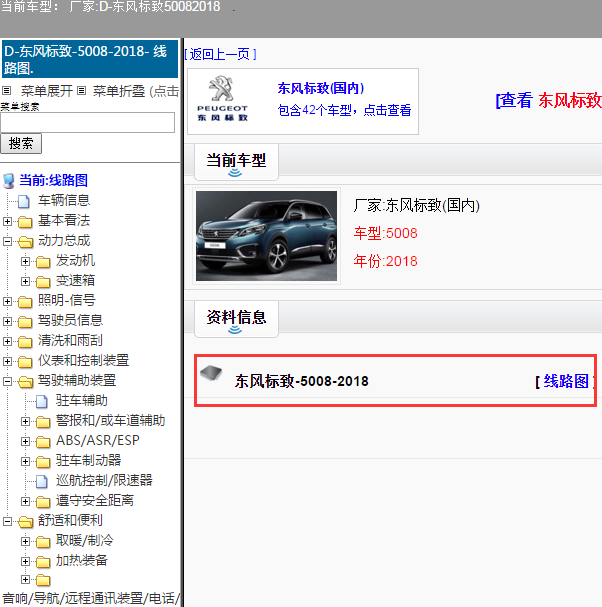Click the 发动机 folder icon
This screenshot has height=607, width=602.
[43, 262]
